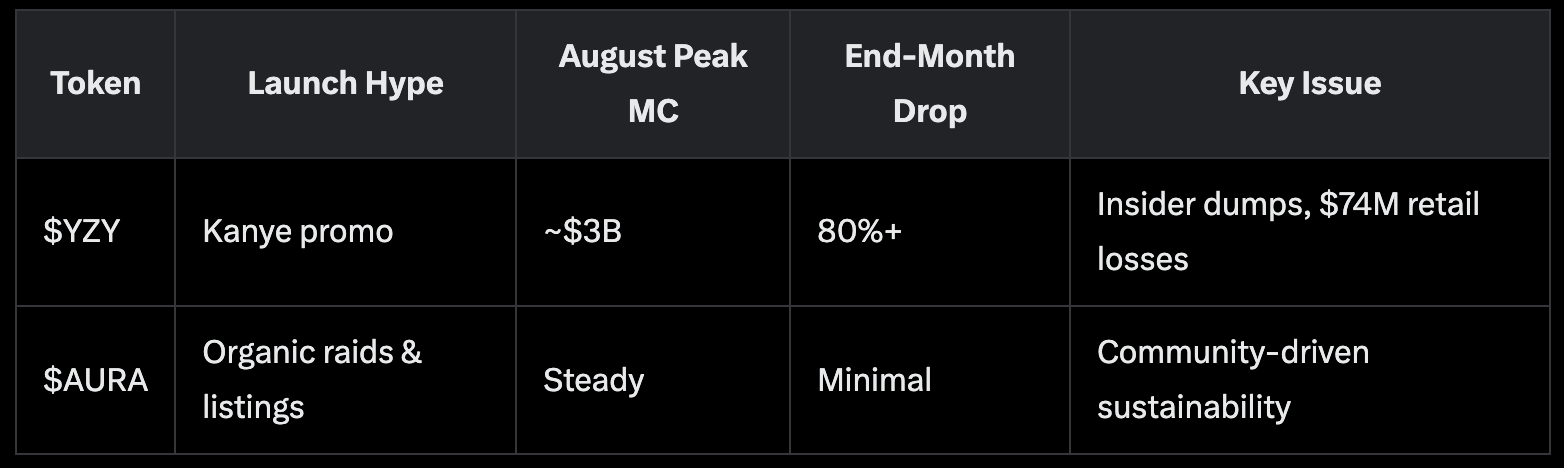Click the word sustainability in $AURA row
1564x468 pixels.
pyautogui.click(x=1193, y=408)
